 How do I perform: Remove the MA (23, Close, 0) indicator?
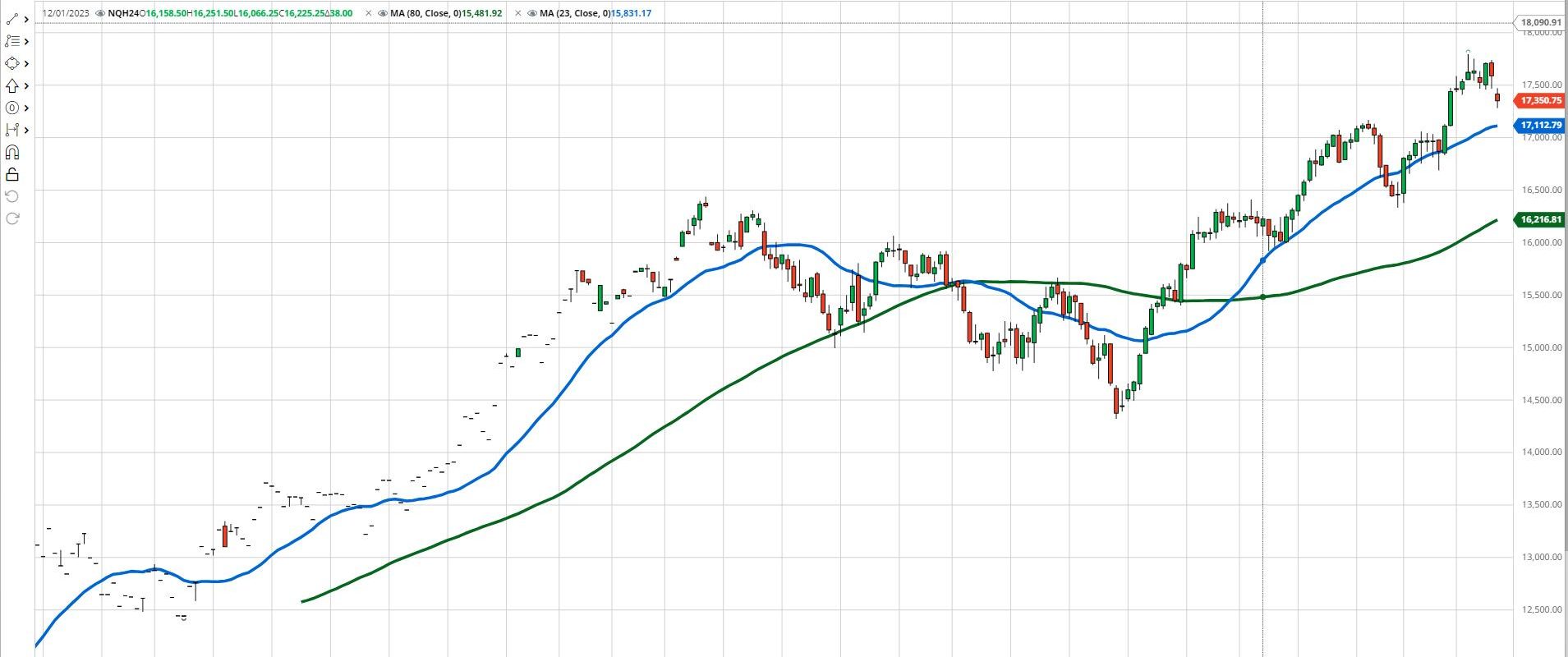pos(517,13)
